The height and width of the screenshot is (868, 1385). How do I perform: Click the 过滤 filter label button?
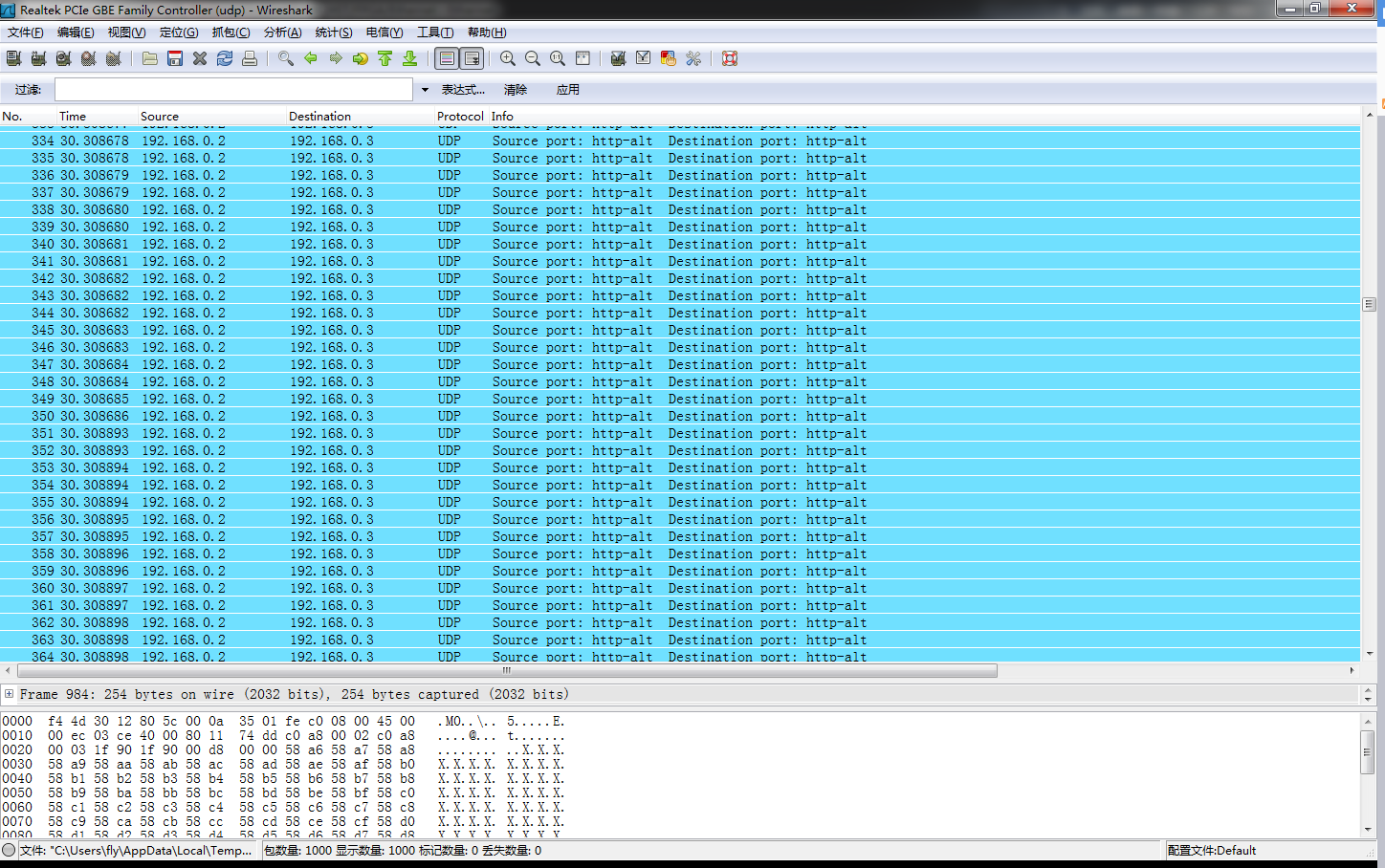(x=28, y=90)
